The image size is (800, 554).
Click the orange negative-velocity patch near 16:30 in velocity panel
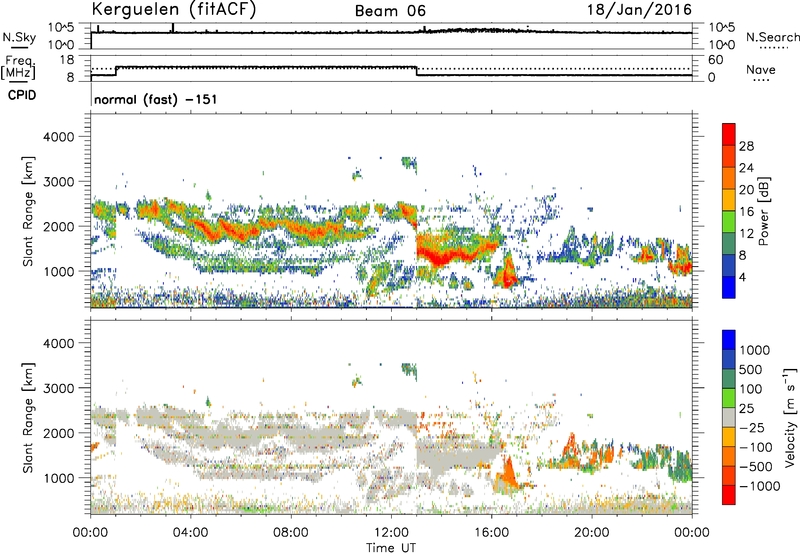[508, 475]
